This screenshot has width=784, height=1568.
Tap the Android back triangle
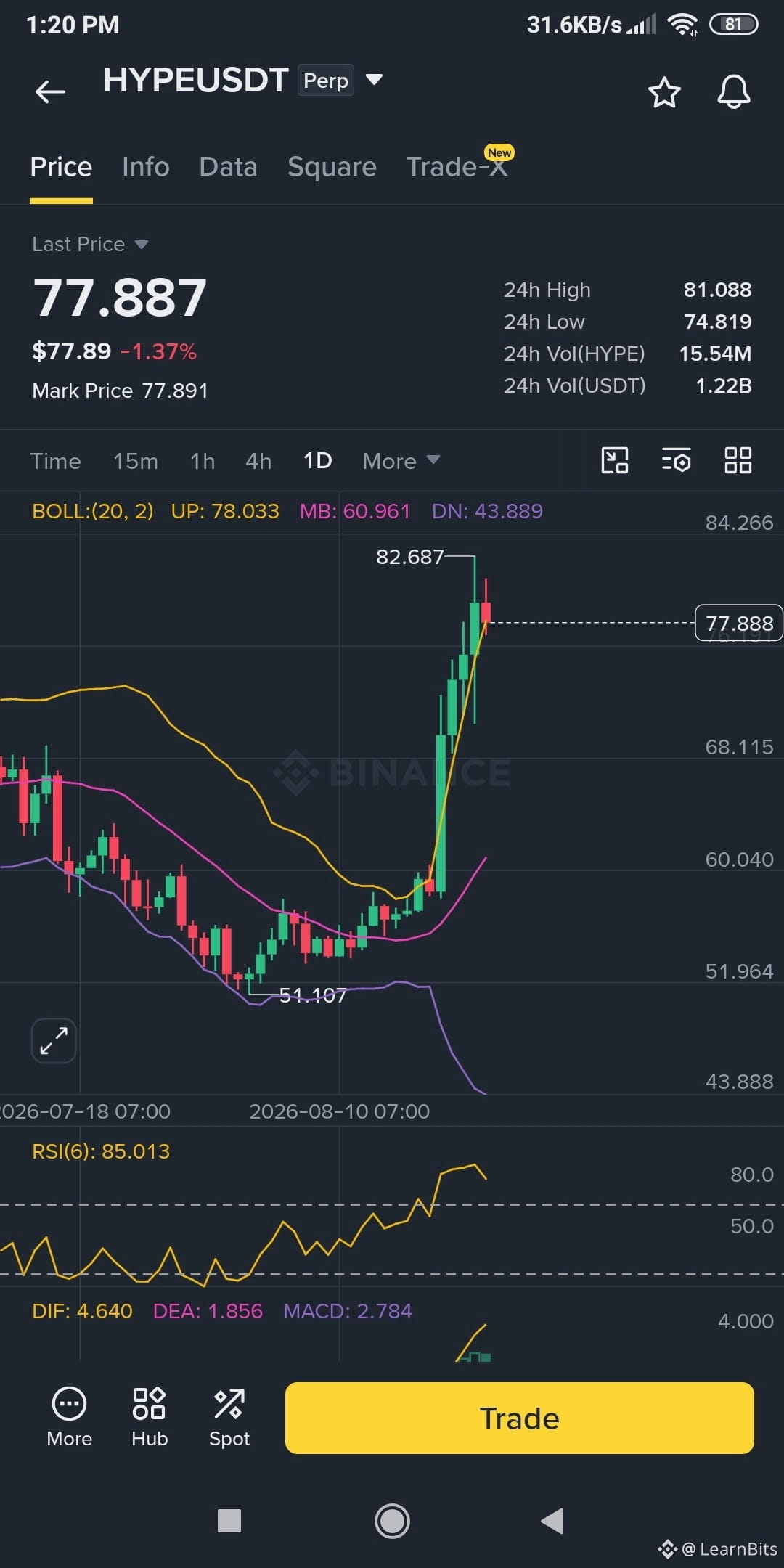click(x=553, y=1520)
